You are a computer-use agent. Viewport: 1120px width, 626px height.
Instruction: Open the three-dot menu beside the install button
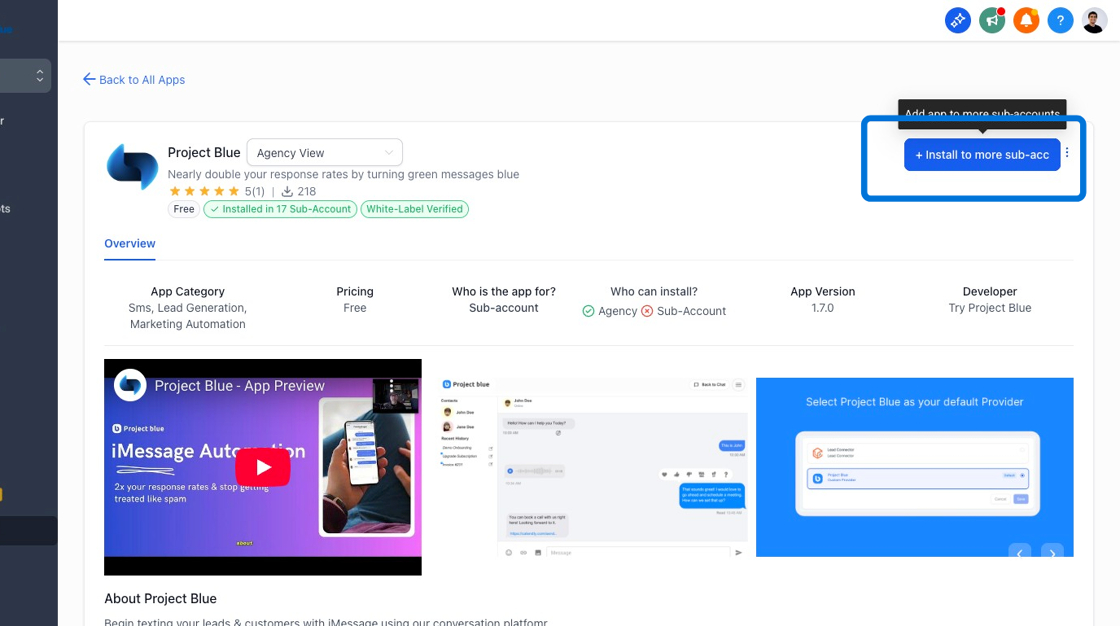click(x=1067, y=152)
